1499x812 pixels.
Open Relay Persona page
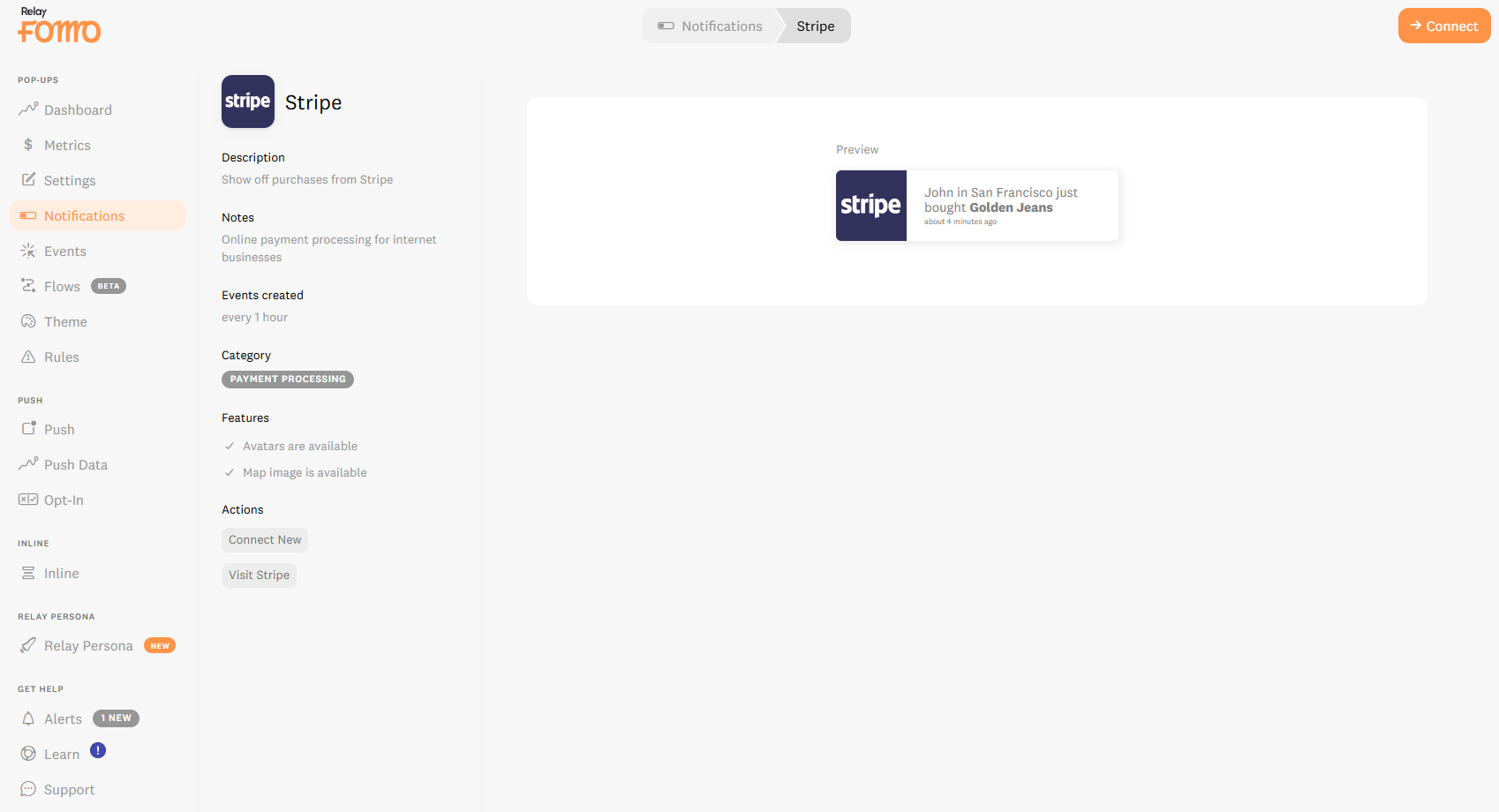pyautogui.click(x=98, y=645)
